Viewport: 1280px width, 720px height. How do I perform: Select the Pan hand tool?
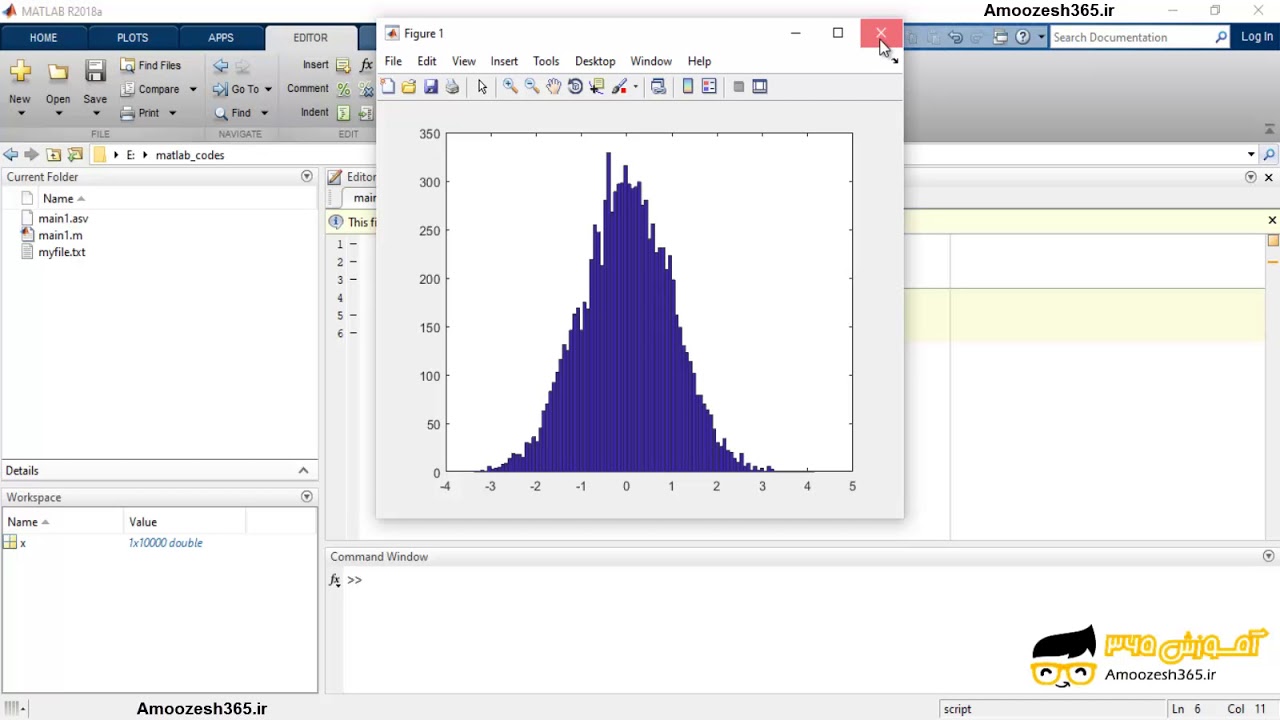[x=553, y=87]
